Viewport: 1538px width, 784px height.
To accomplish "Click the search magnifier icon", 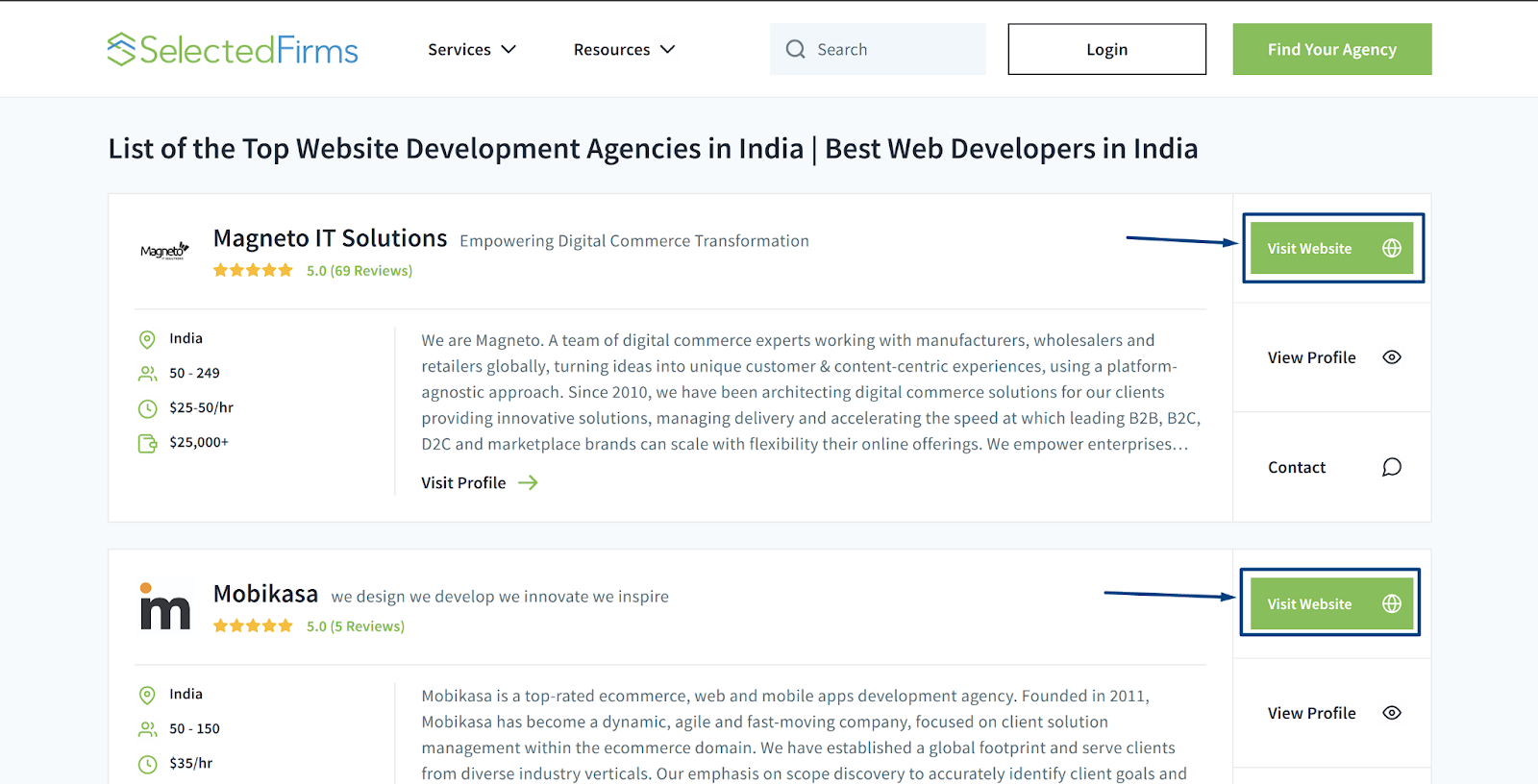I will (x=795, y=49).
